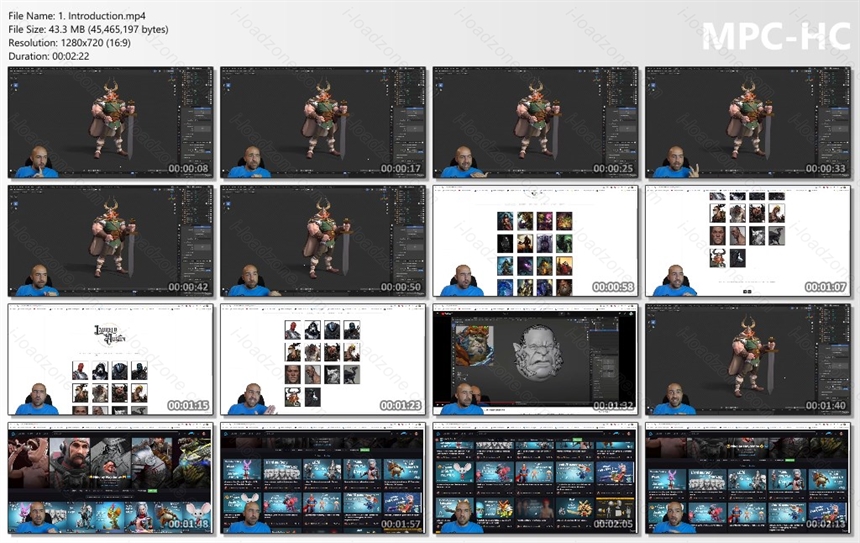This screenshot has width=860, height=543.
Task: Click the viking model frame at 00:00:42
Action: coord(111,241)
